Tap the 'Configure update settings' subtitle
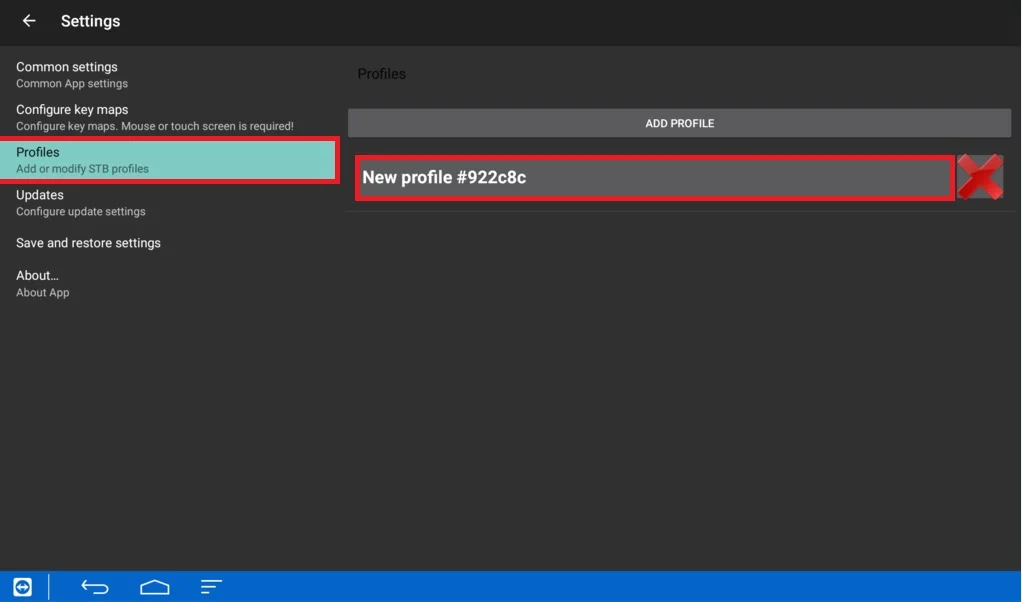This screenshot has width=1022, height=602. pyautogui.click(x=80, y=212)
